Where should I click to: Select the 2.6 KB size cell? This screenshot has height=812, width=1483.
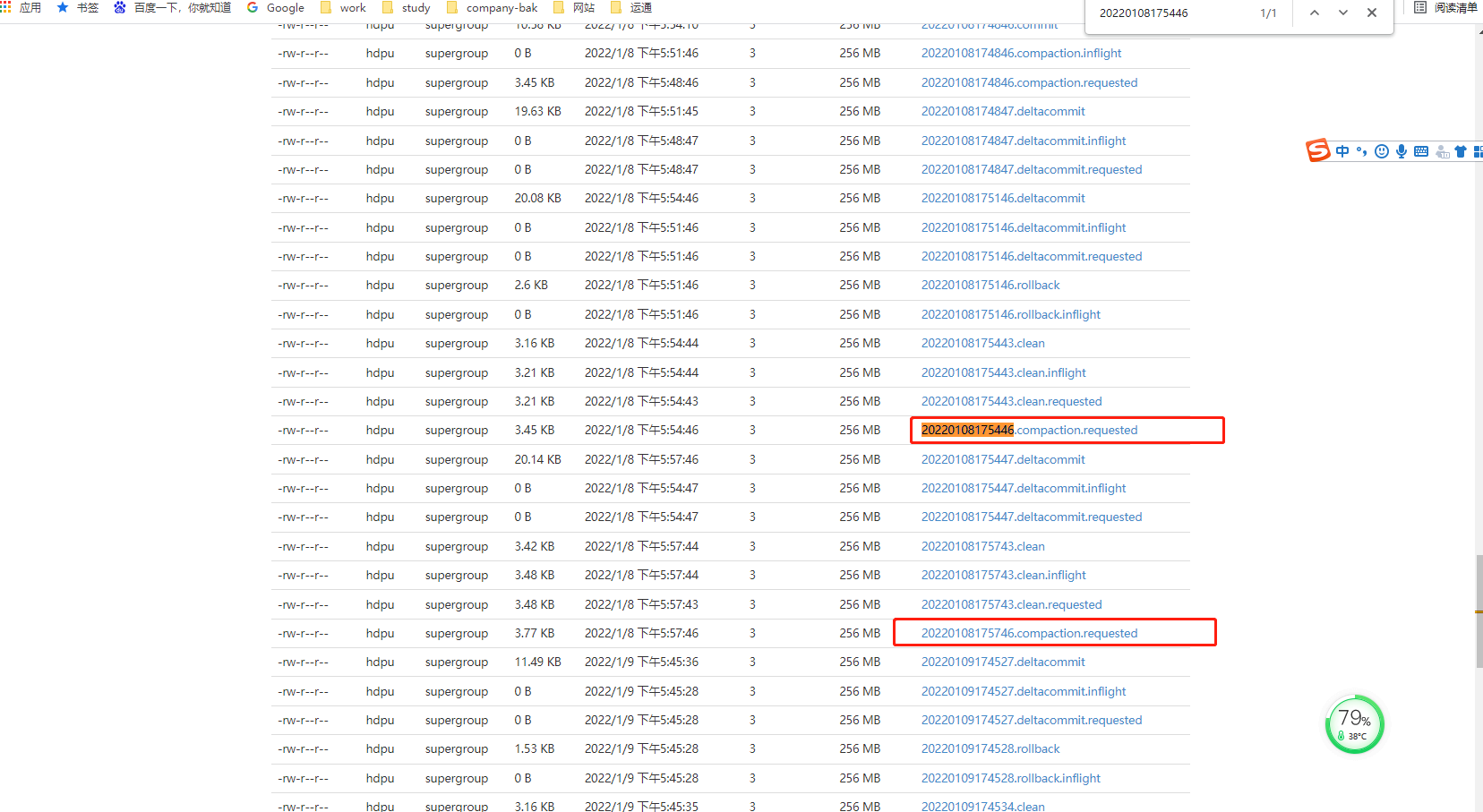click(x=531, y=285)
